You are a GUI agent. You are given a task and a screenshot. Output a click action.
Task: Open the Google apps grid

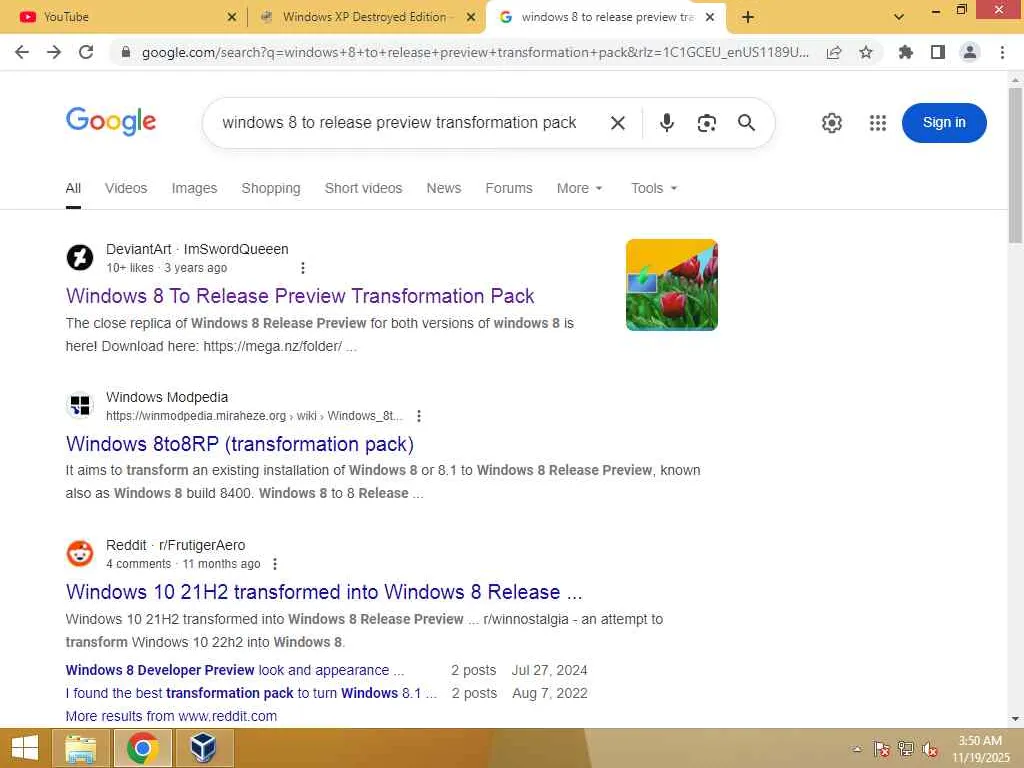pos(878,123)
